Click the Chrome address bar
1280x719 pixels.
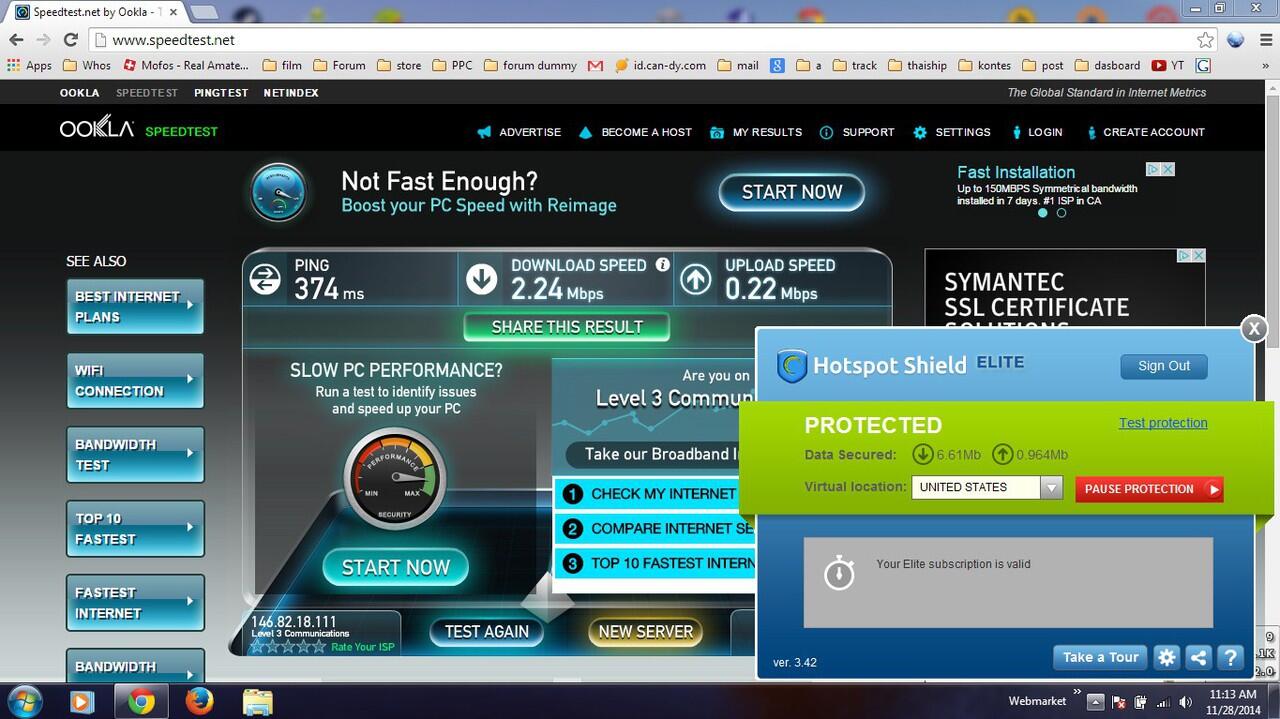pyautogui.click(x=640, y=40)
